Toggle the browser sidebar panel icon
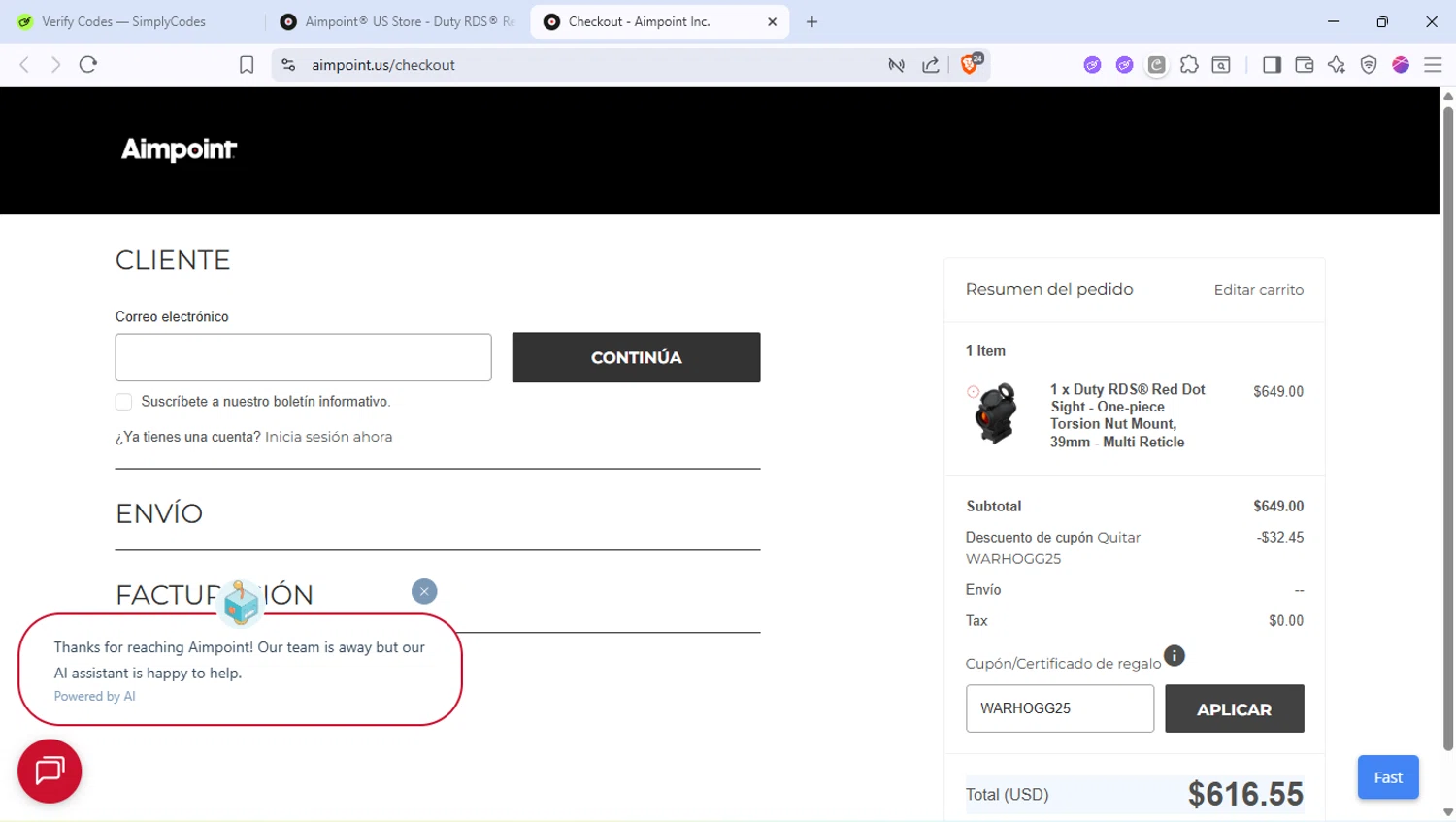This screenshot has height=822, width=1456. click(1272, 65)
